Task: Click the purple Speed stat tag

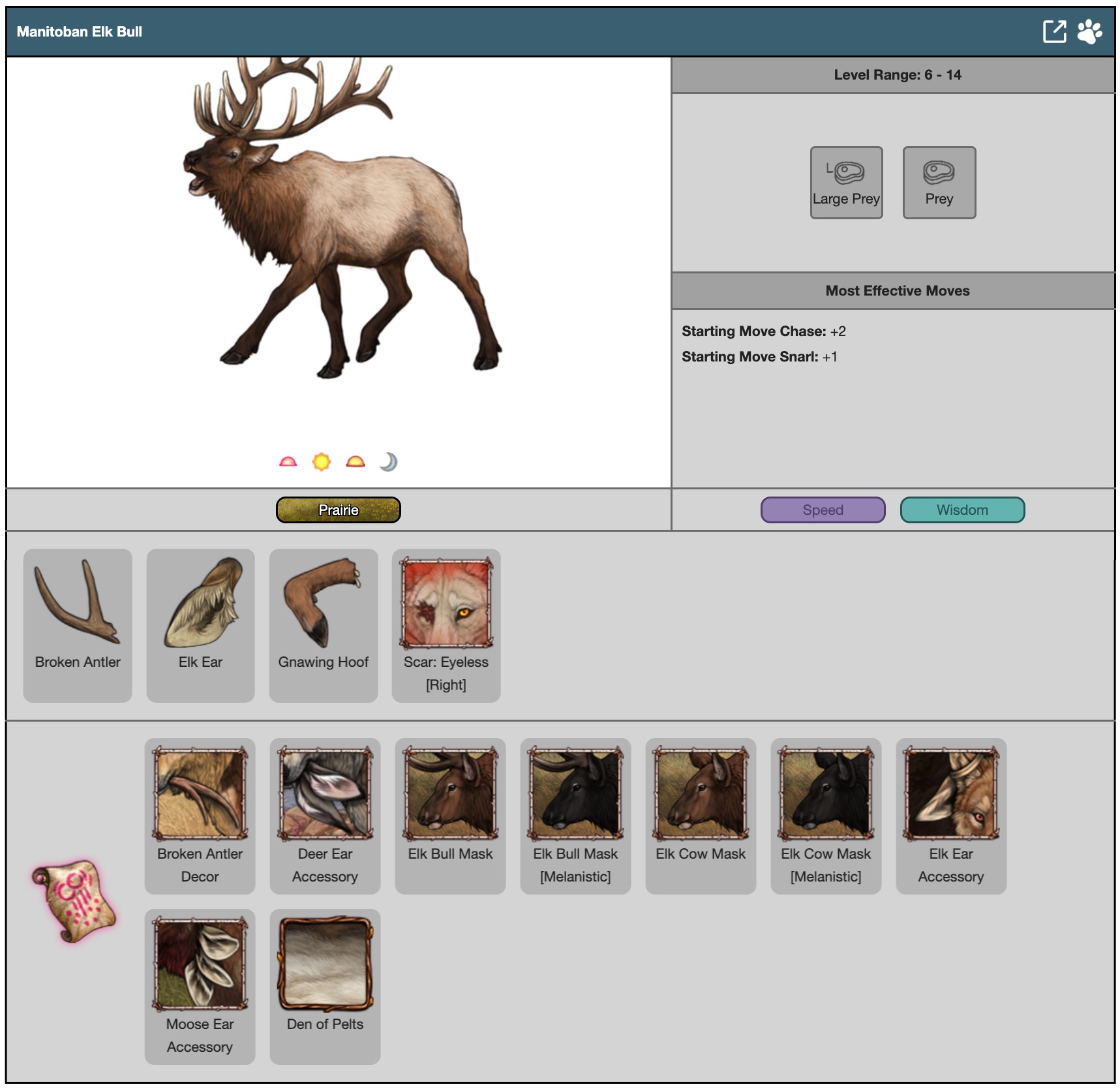Action: [x=823, y=510]
